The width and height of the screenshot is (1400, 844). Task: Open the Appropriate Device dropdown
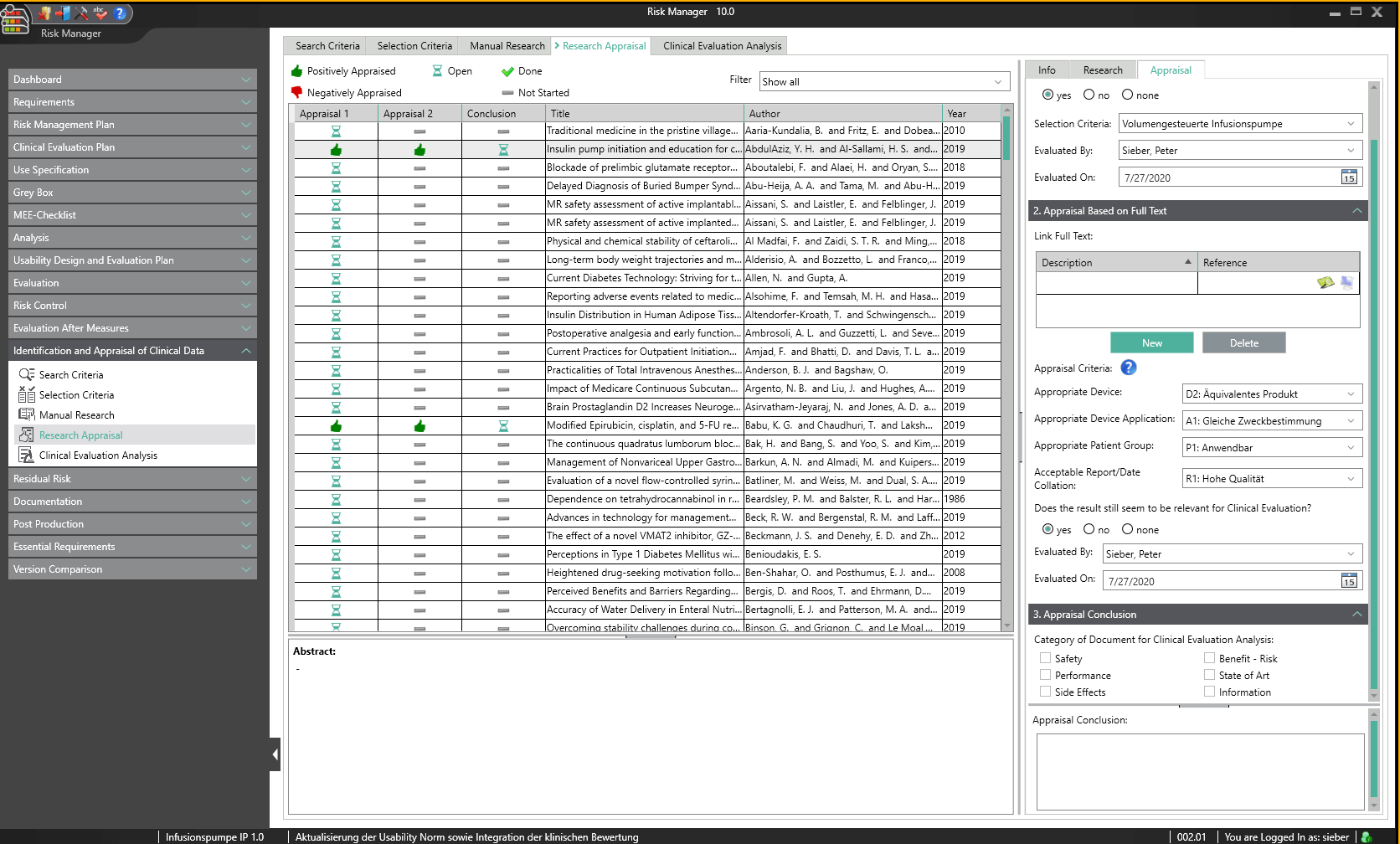(x=1271, y=394)
